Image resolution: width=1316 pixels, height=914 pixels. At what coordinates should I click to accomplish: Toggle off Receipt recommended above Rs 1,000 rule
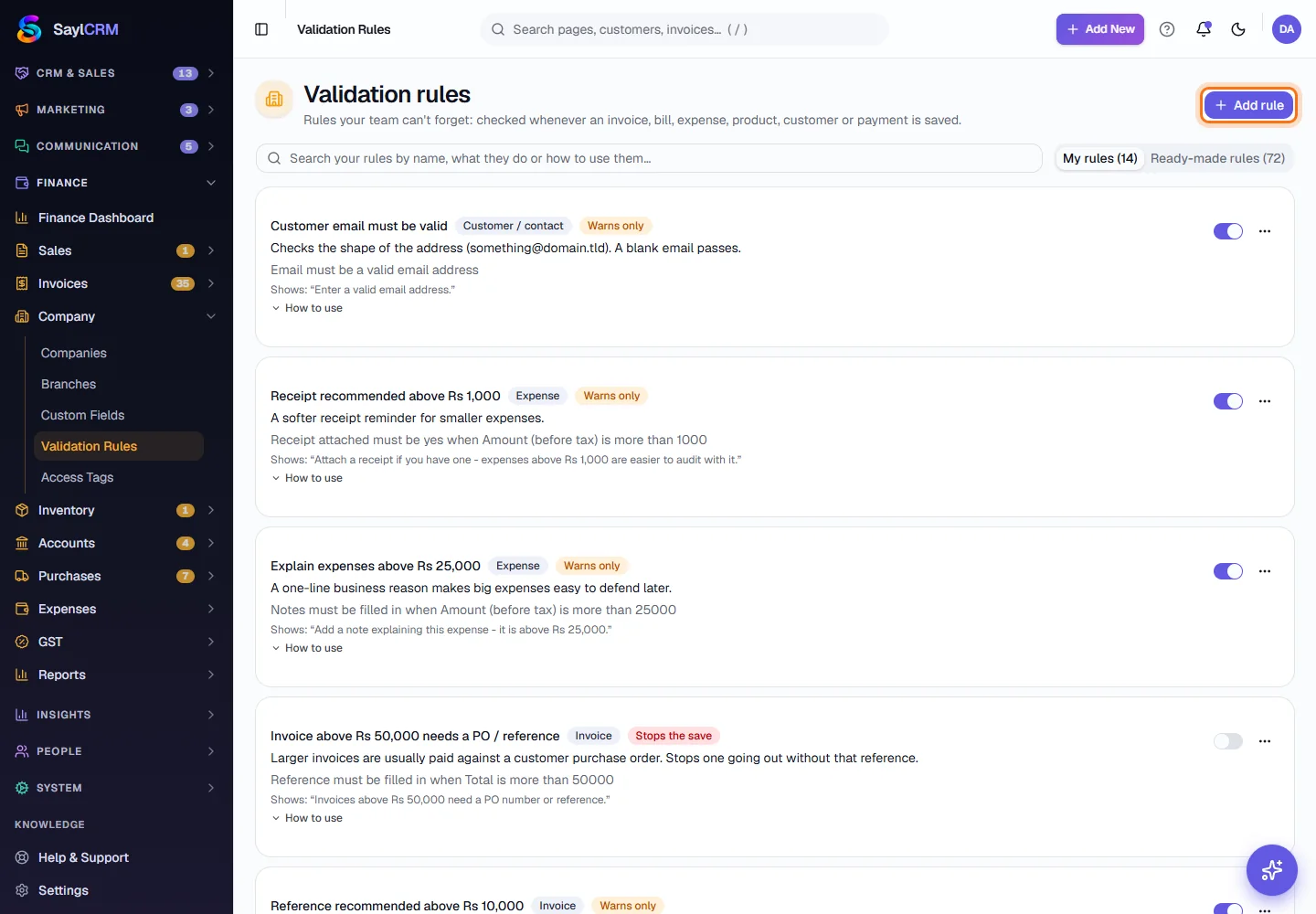(1228, 401)
